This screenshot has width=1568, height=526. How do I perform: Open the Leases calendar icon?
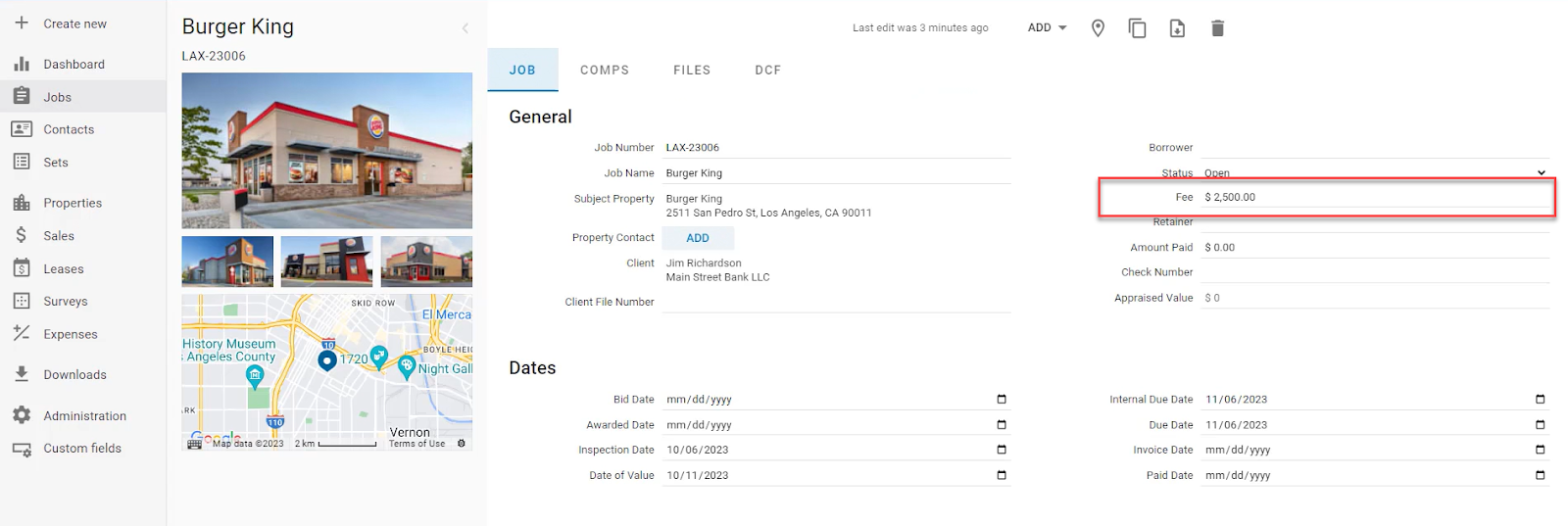point(22,268)
